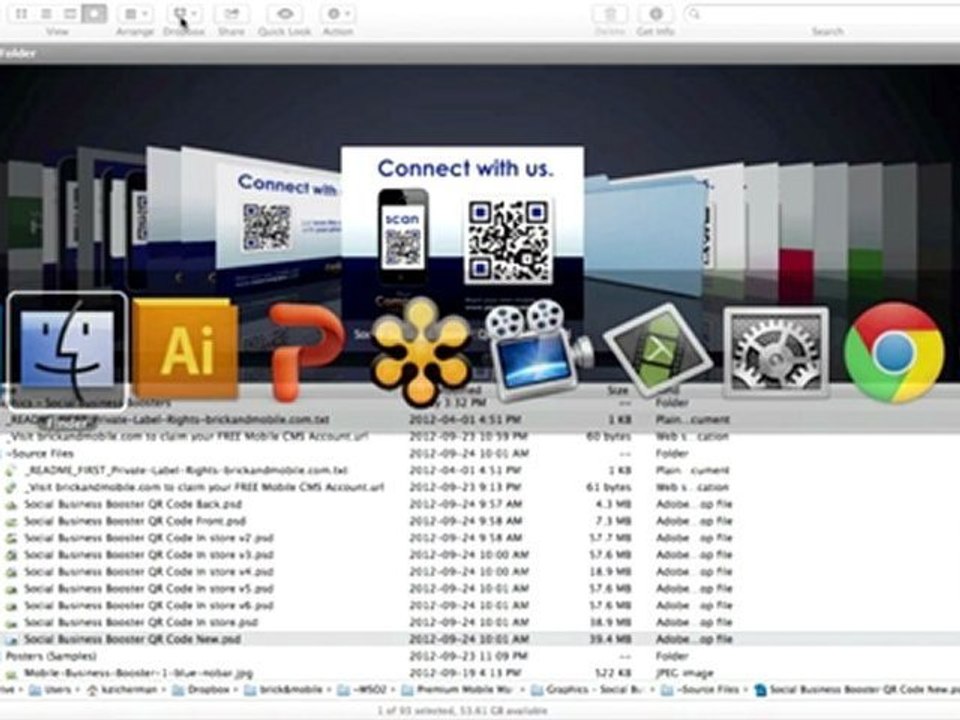Select Adobe Illustrator in app switcher

(x=186, y=349)
